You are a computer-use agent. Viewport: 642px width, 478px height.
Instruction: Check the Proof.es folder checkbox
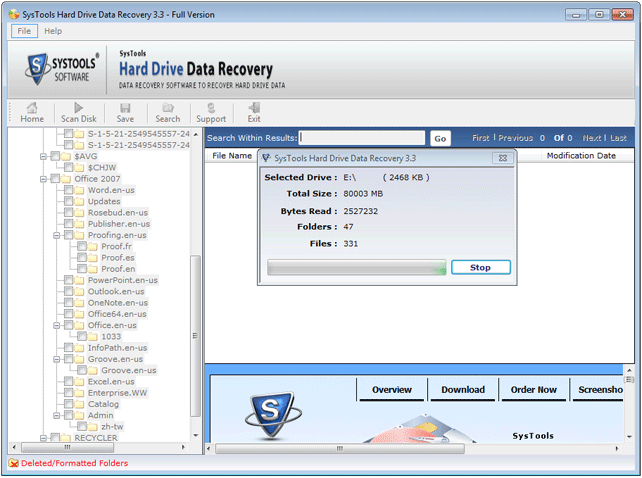point(82,257)
